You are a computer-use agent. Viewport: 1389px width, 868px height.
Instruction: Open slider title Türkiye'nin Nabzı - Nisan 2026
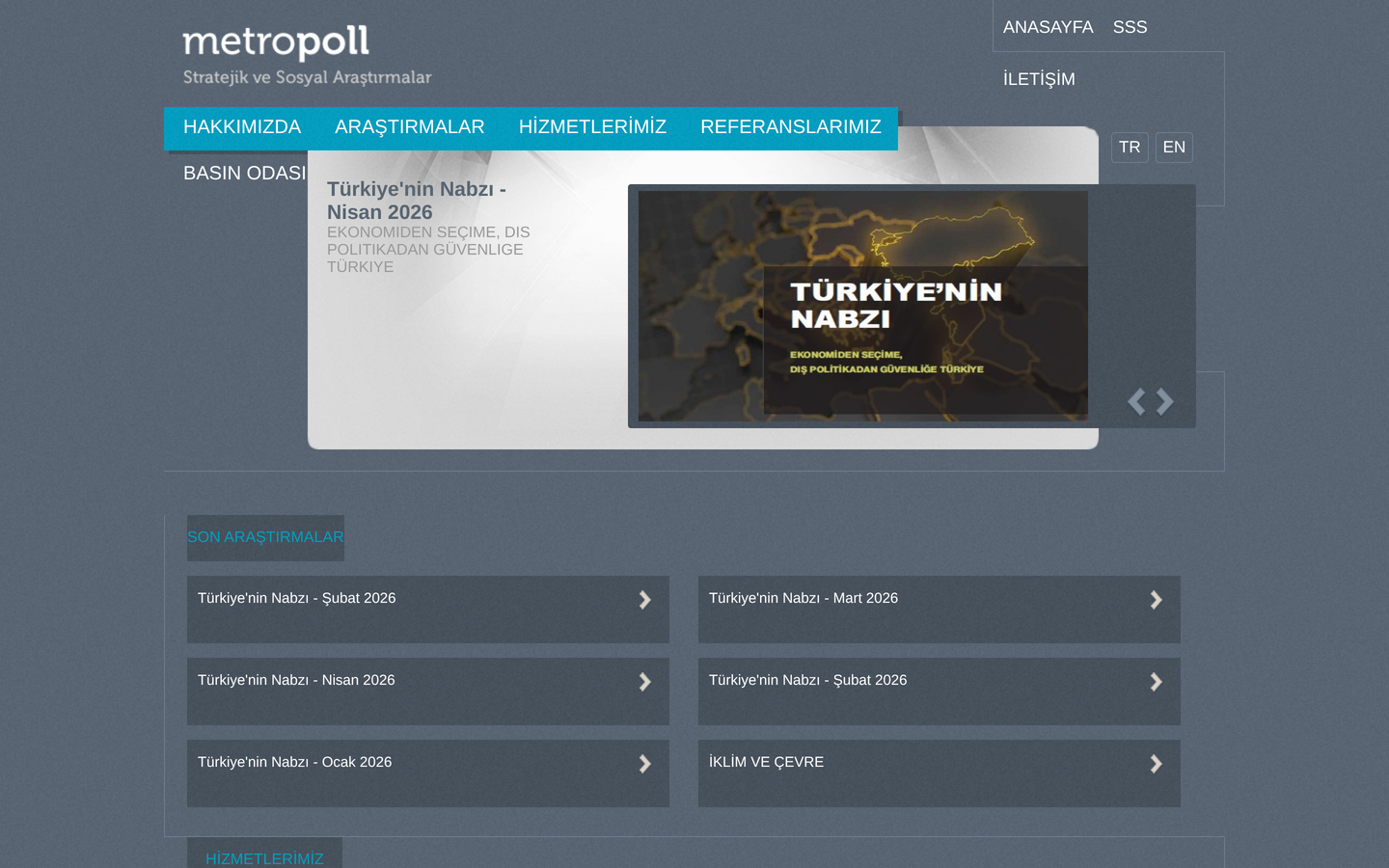click(417, 201)
